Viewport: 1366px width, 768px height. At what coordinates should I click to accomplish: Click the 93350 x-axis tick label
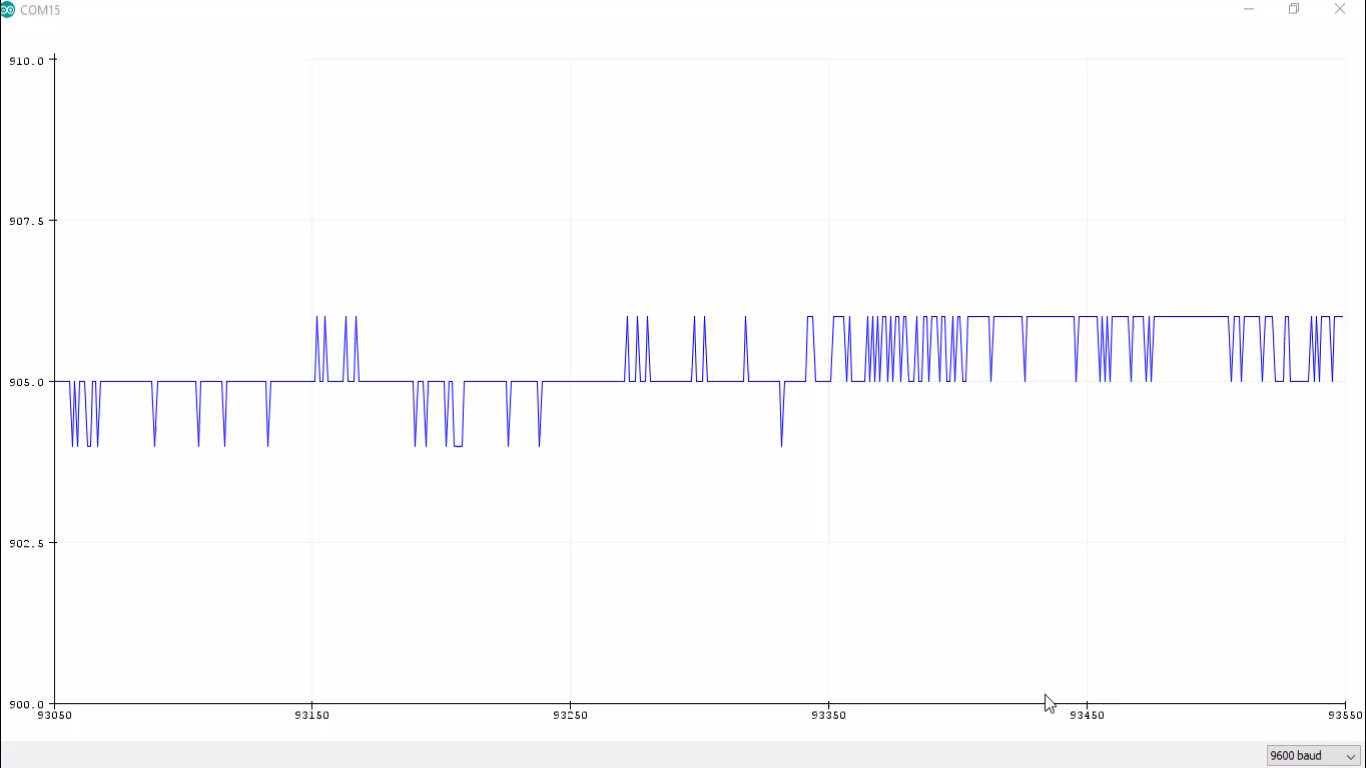pyautogui.click(x=828, y=715)
